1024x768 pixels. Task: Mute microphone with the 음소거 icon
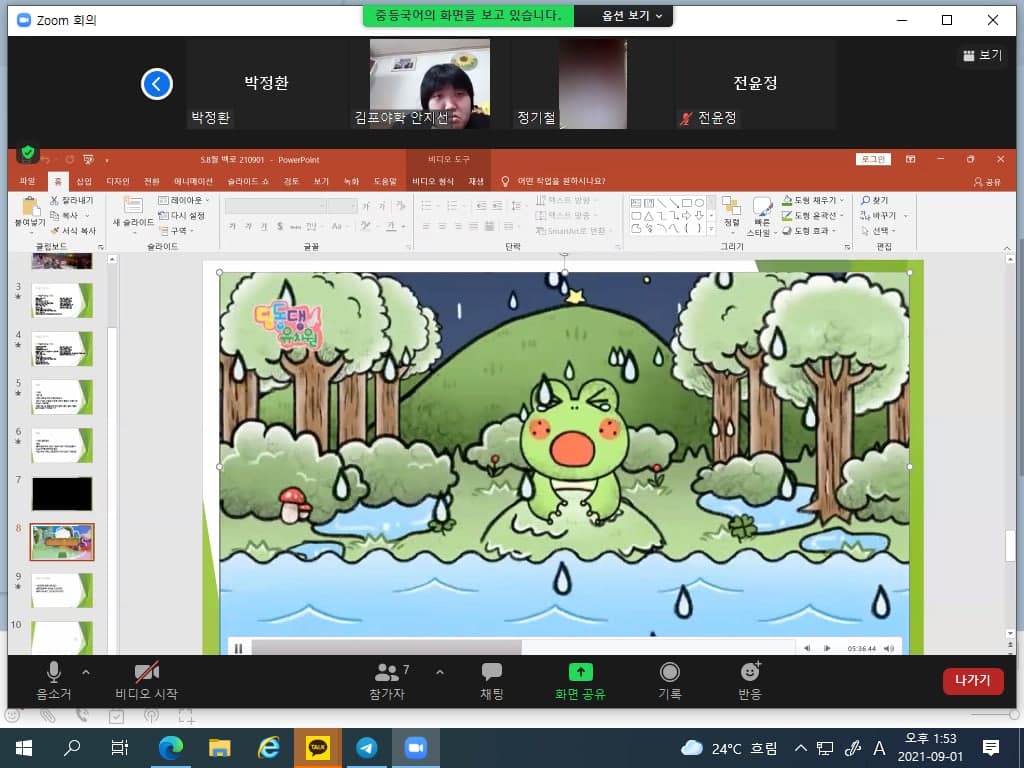54,672
